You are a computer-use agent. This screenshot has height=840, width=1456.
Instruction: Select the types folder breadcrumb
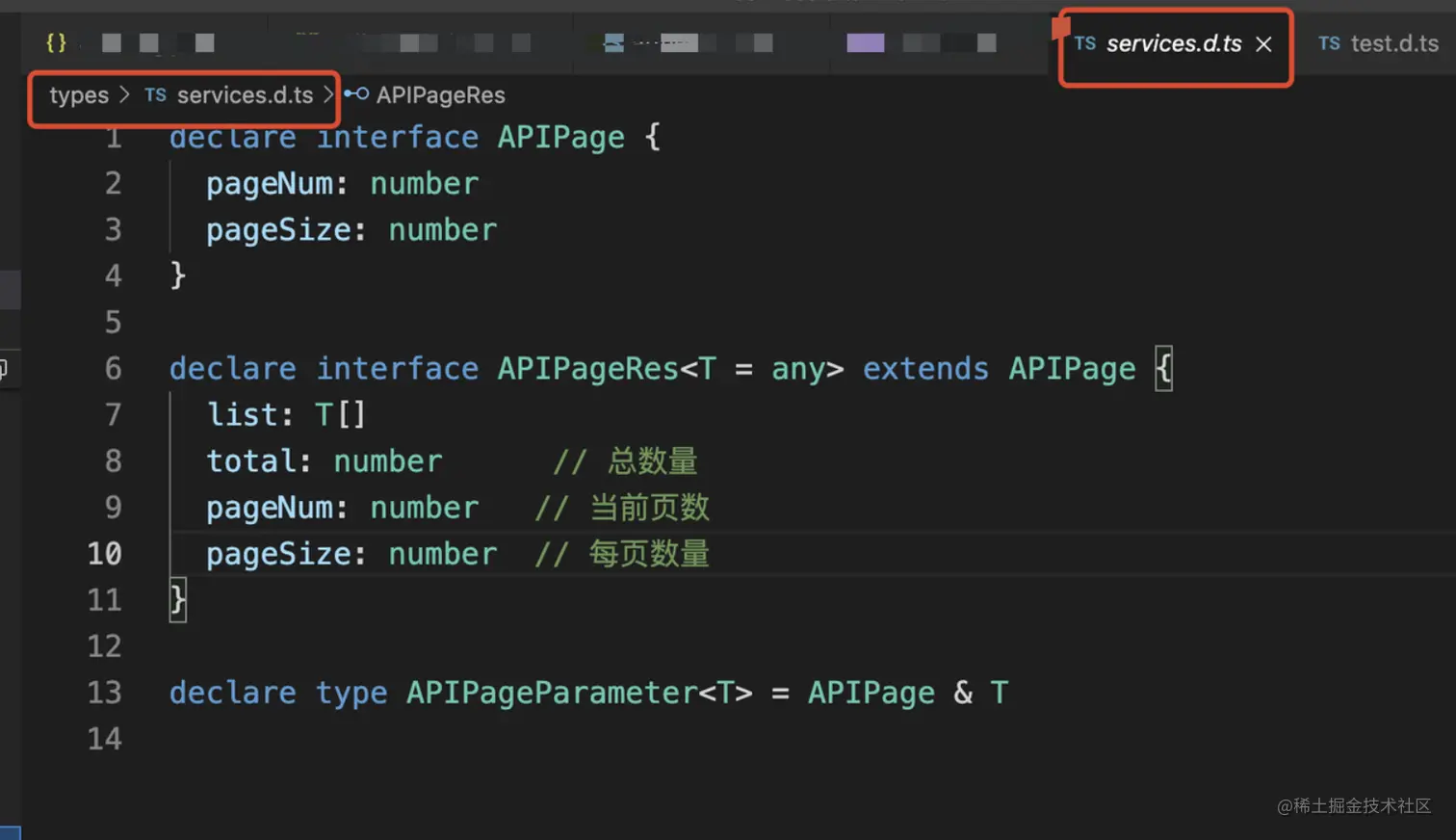click(79, 95)
